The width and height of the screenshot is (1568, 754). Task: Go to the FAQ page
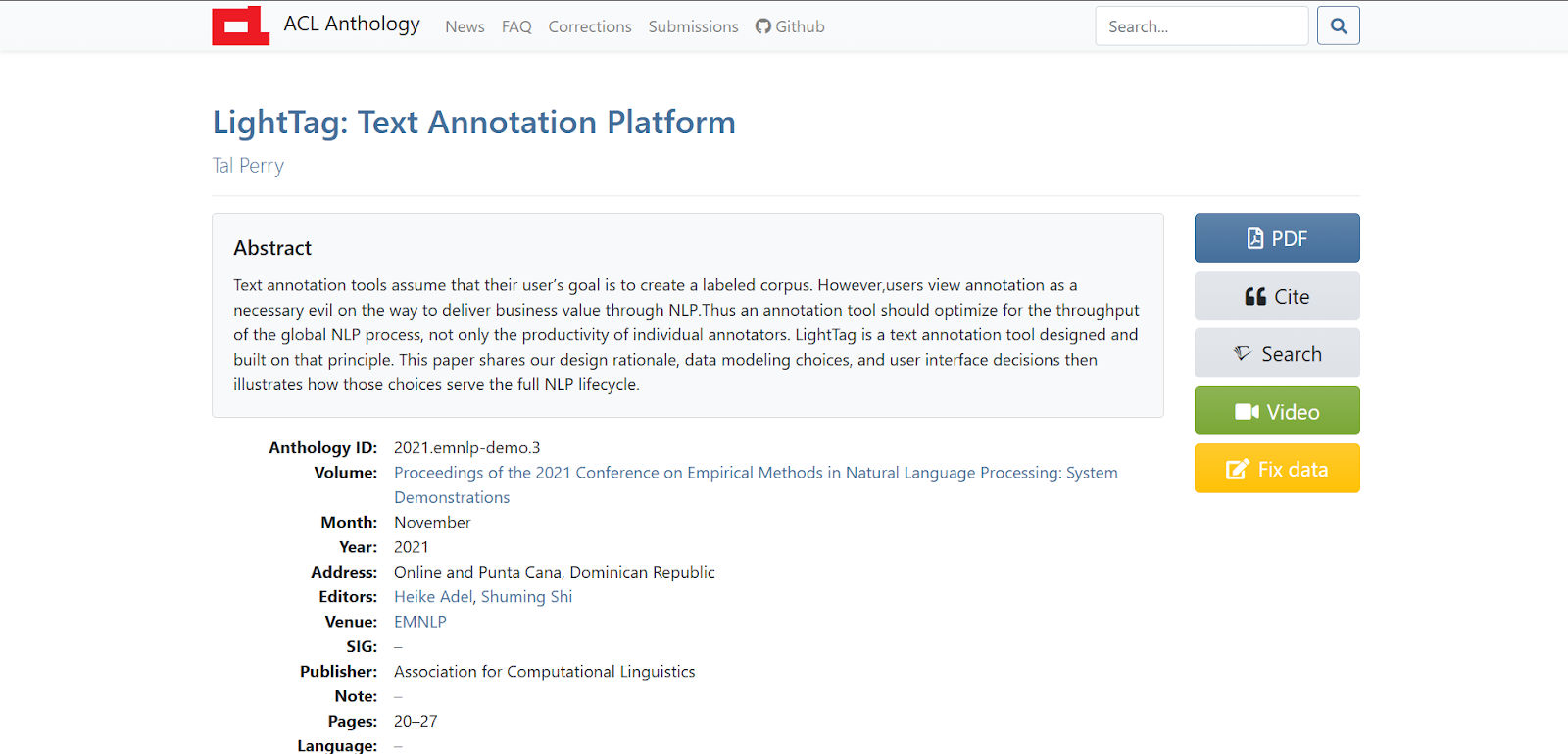[x=516, y=26]
